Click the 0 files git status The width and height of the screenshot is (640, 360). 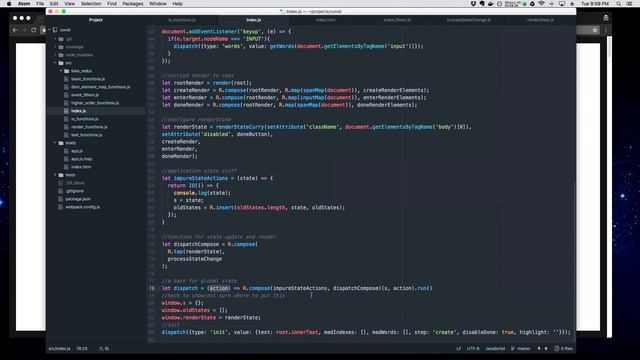pyautogui.click(x=563, y=349)
